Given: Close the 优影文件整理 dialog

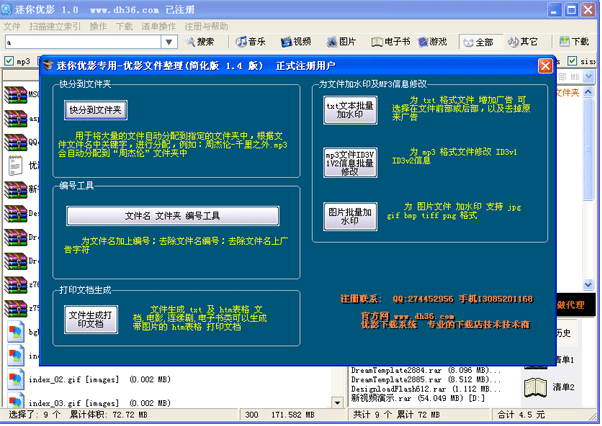Looking at the screenshot, I should [x=545, y=66].
